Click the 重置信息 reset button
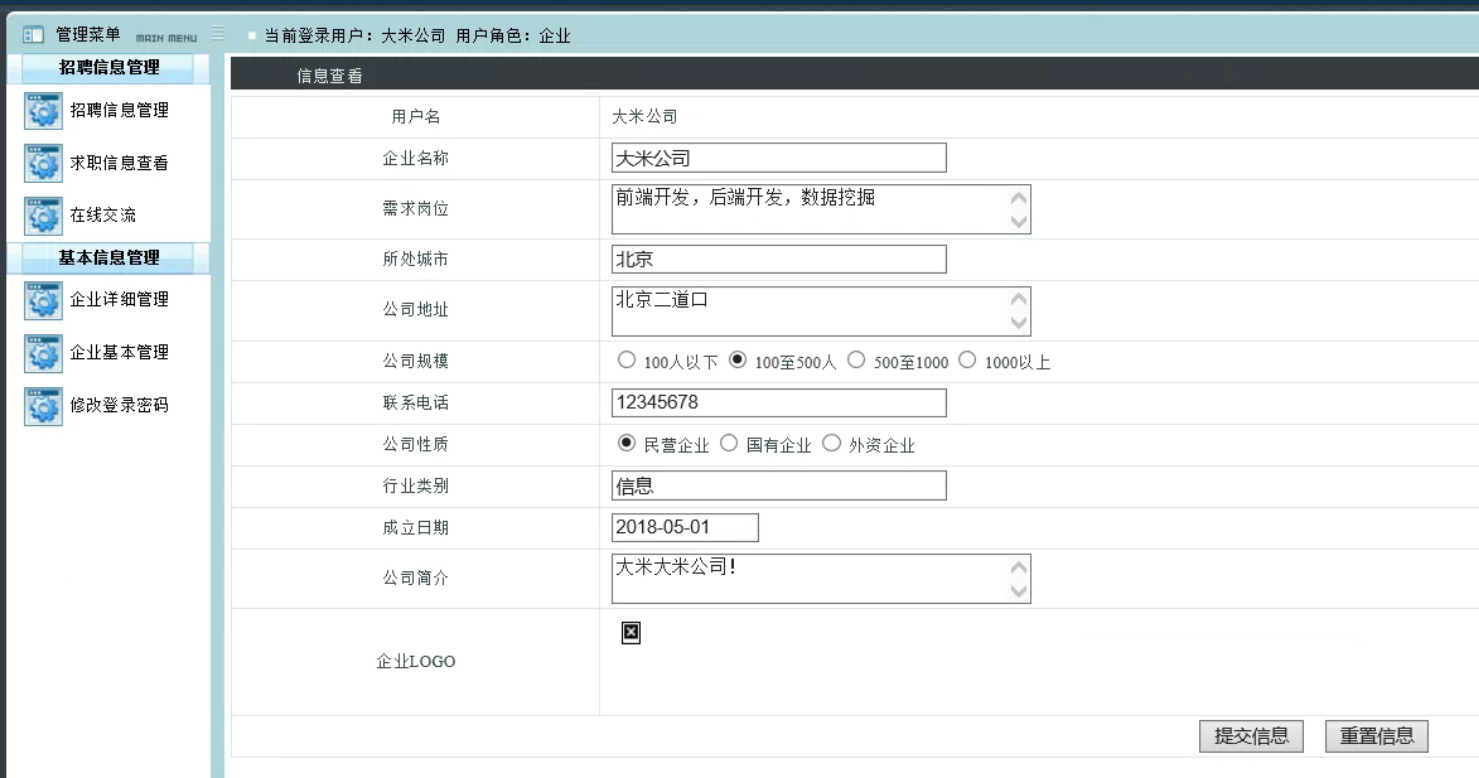 [x=1377, y=737]
